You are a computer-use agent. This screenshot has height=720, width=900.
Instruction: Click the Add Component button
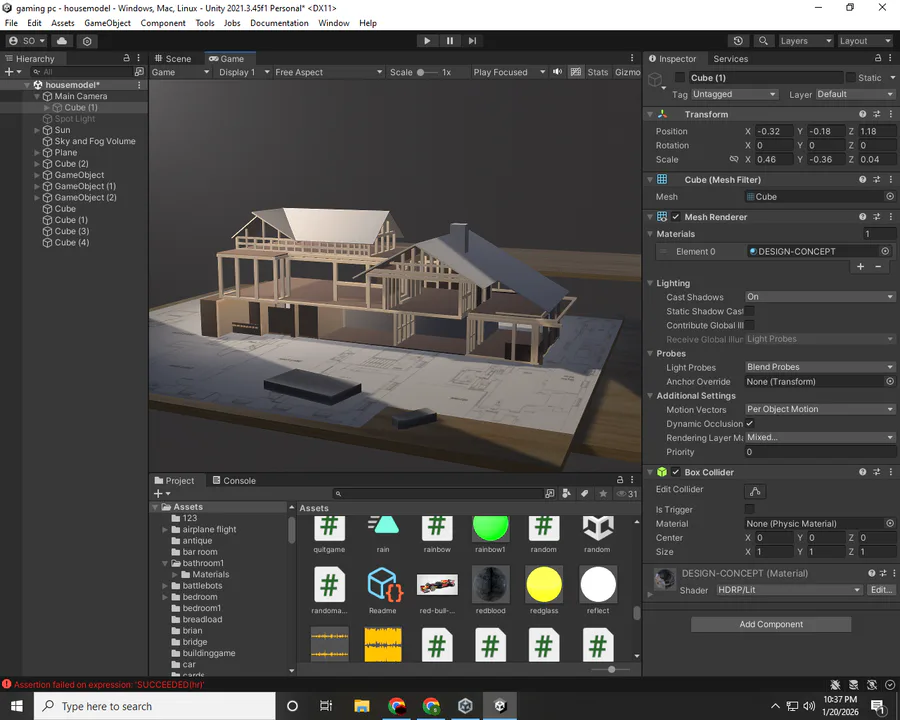(x=771, y=624)
